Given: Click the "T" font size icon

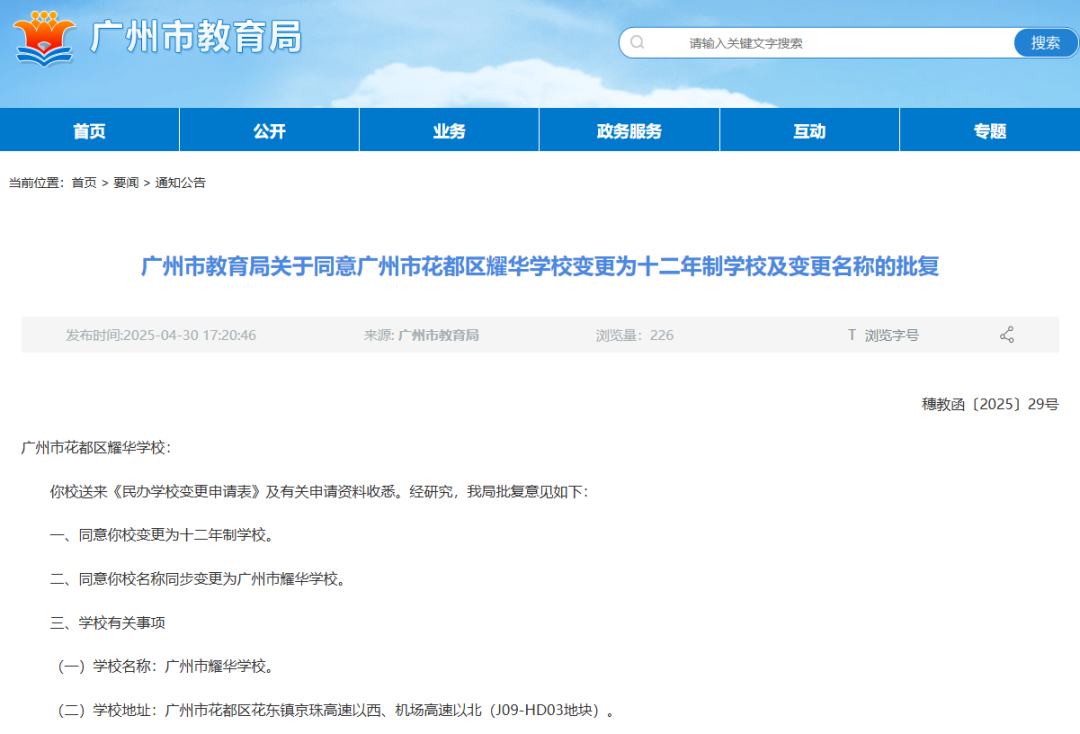Looking at the screenshot, I should (x=851, y=335).
